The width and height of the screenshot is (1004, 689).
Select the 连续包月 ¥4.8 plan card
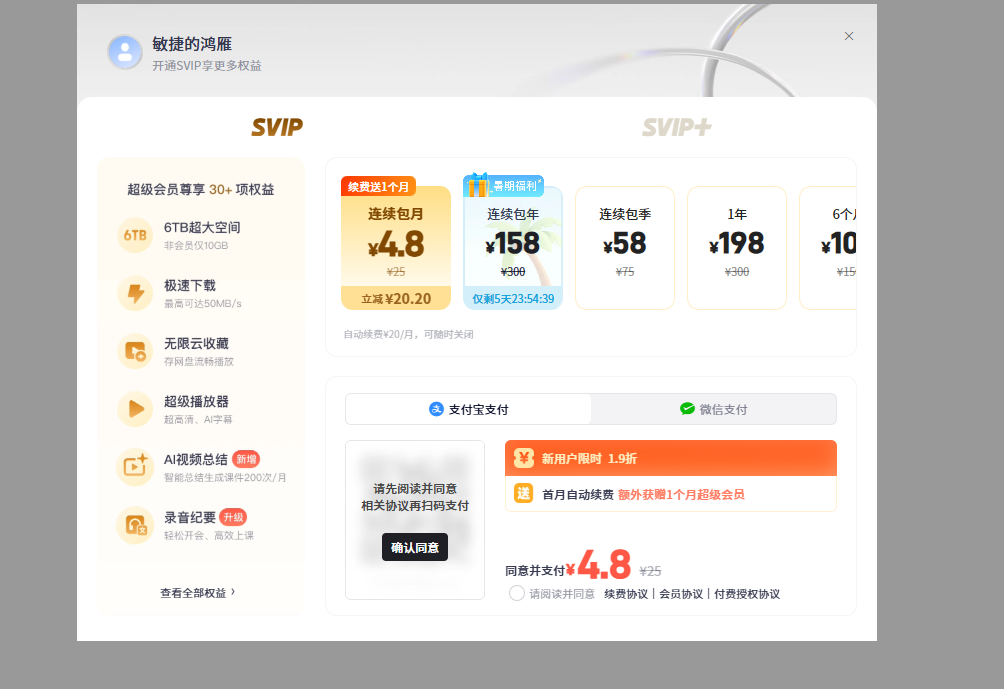click(x=396, y=248)
